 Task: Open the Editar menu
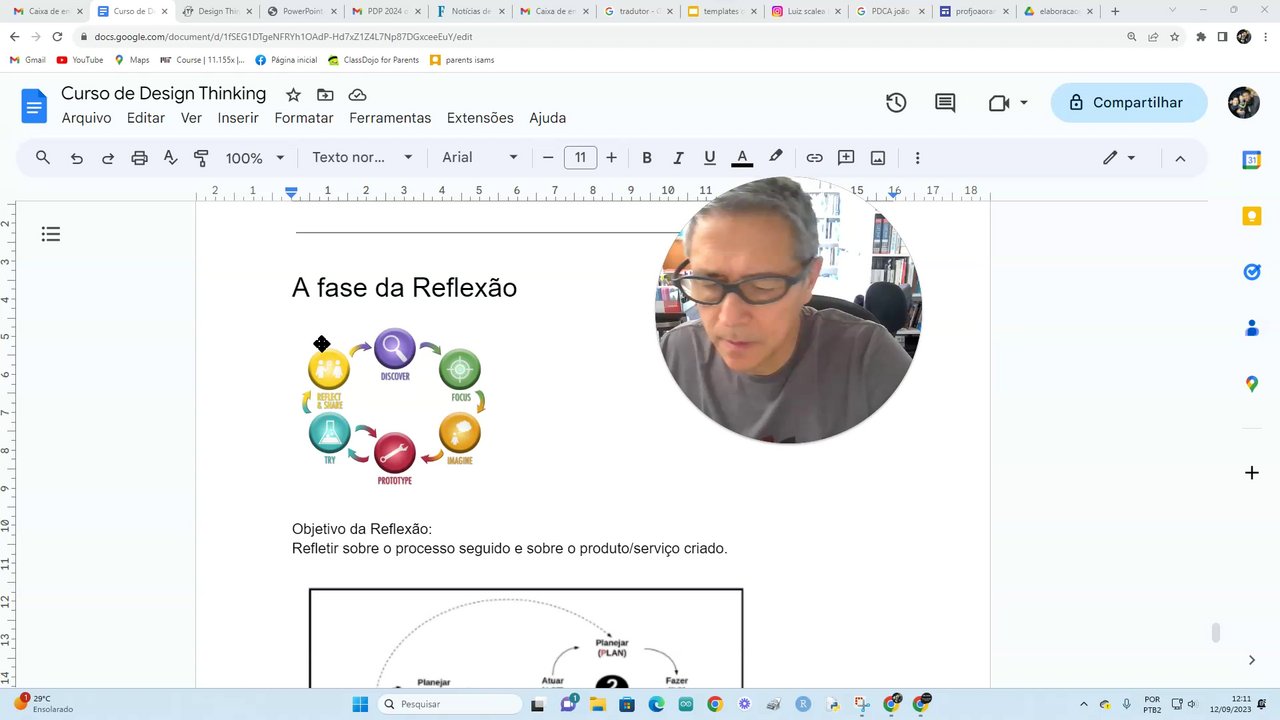[x=146, y=118]
